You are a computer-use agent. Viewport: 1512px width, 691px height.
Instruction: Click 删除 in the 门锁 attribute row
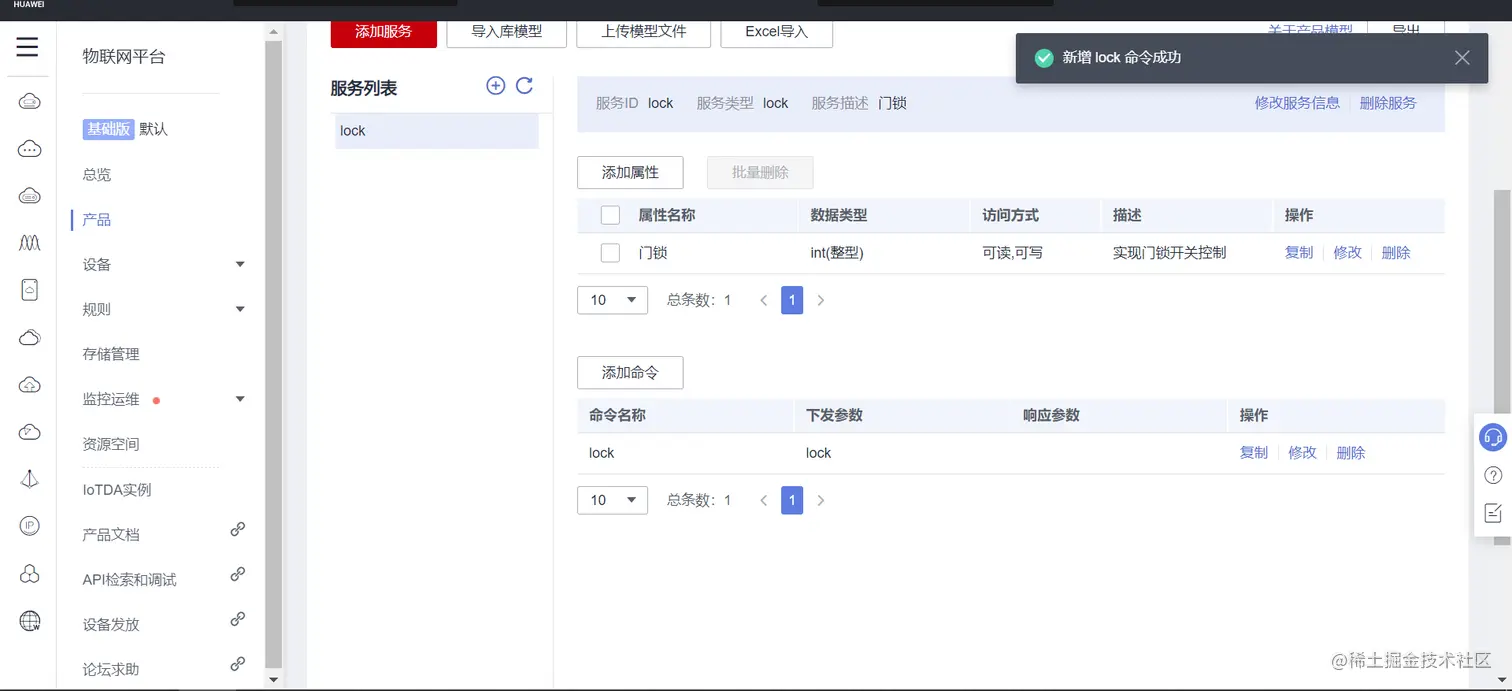click(x=1396, y=253)
